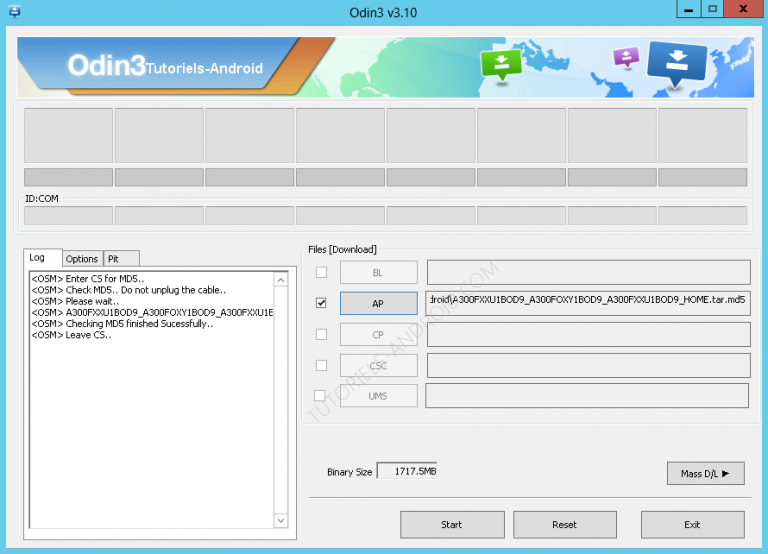Click log line 'Check MD5.. Do not unplug the cable..'

[x=129, y=290]
